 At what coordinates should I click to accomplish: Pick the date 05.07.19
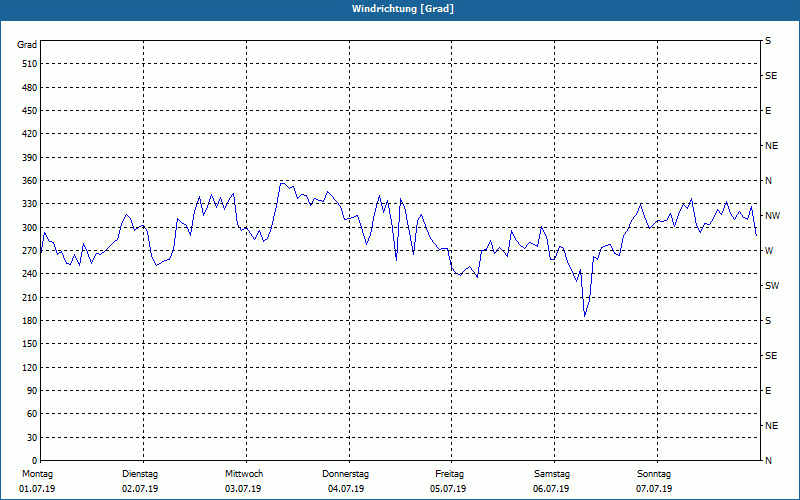point(448,489)
